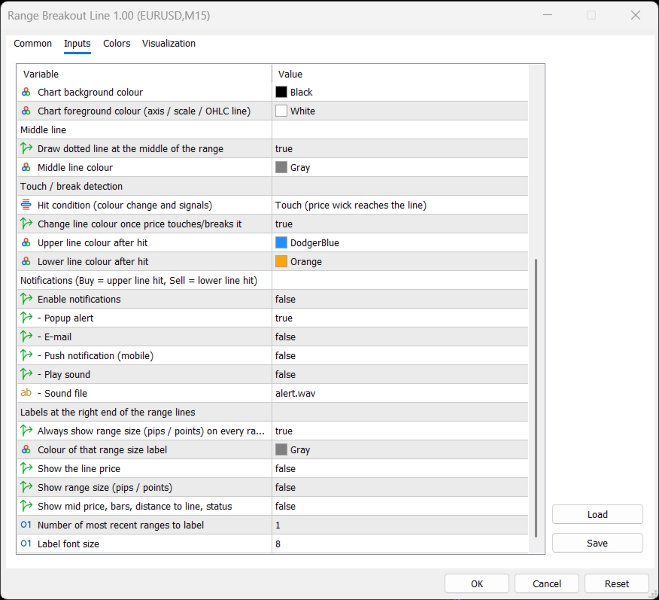Image resolution: width=659 pixels, height=600 pixels.
Task: Edit the alert.wav sound file value
Action: pos(400,393)
